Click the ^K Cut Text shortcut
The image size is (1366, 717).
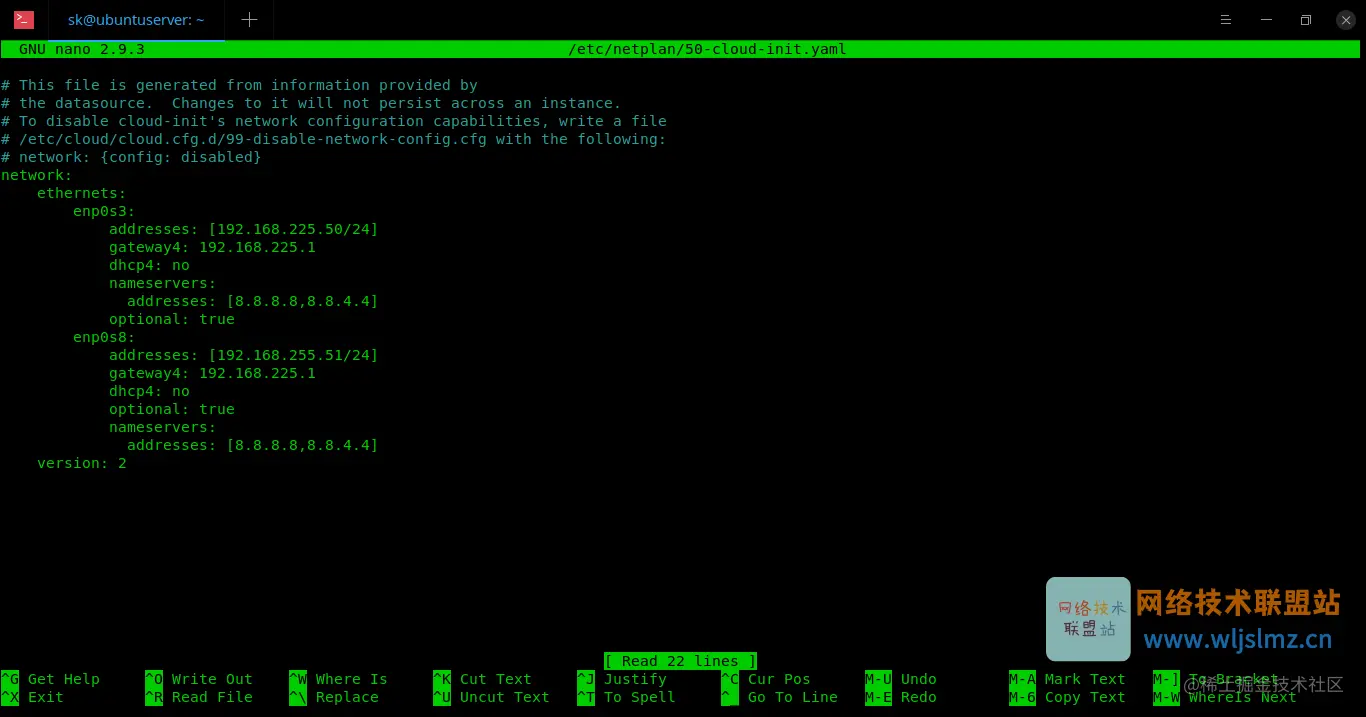(x=483, y=679)
